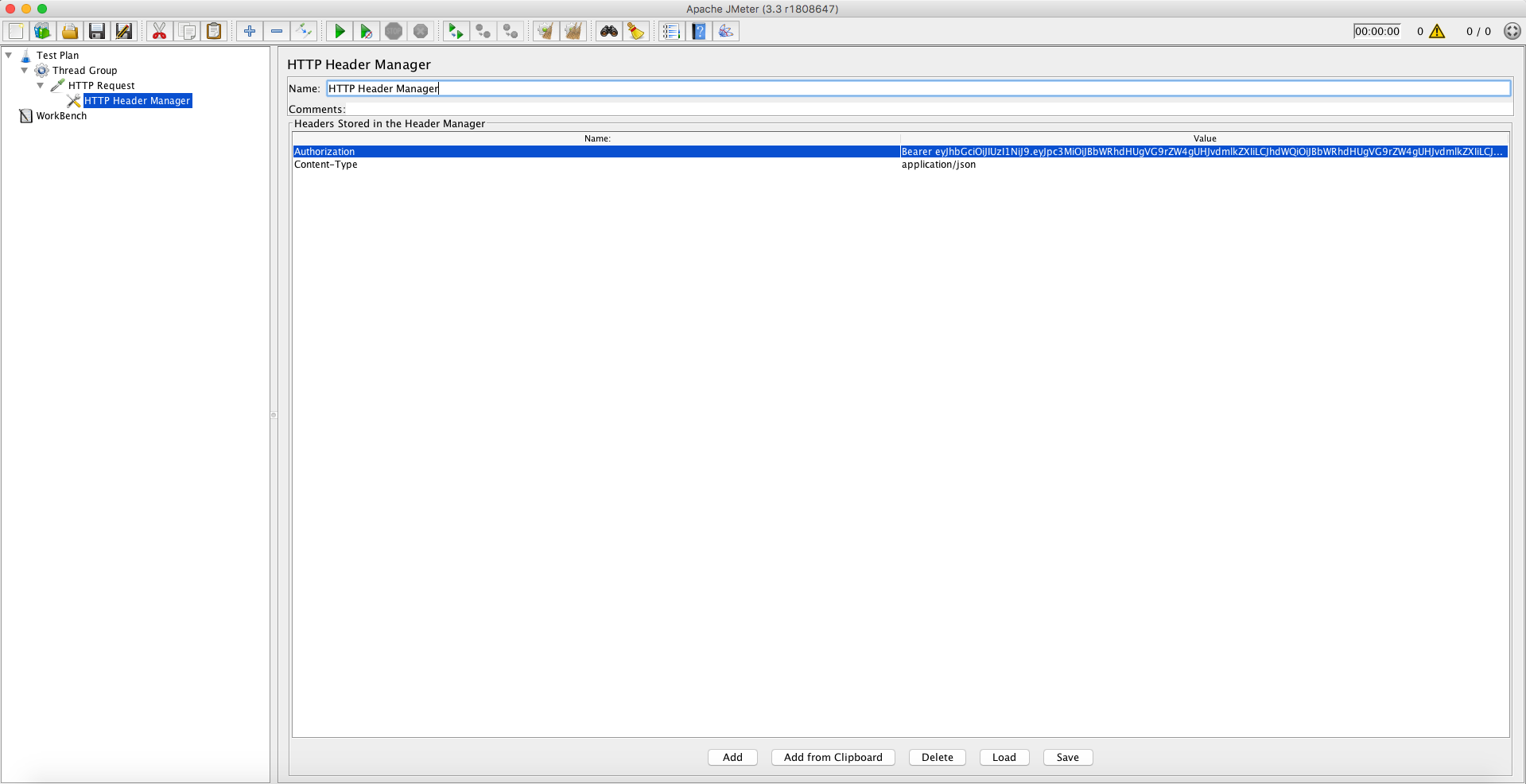Viewport: 1526px width, 784px height.
Task: Click the 00:00:00 elapsed time field
Action: (x=1377, y=31)
